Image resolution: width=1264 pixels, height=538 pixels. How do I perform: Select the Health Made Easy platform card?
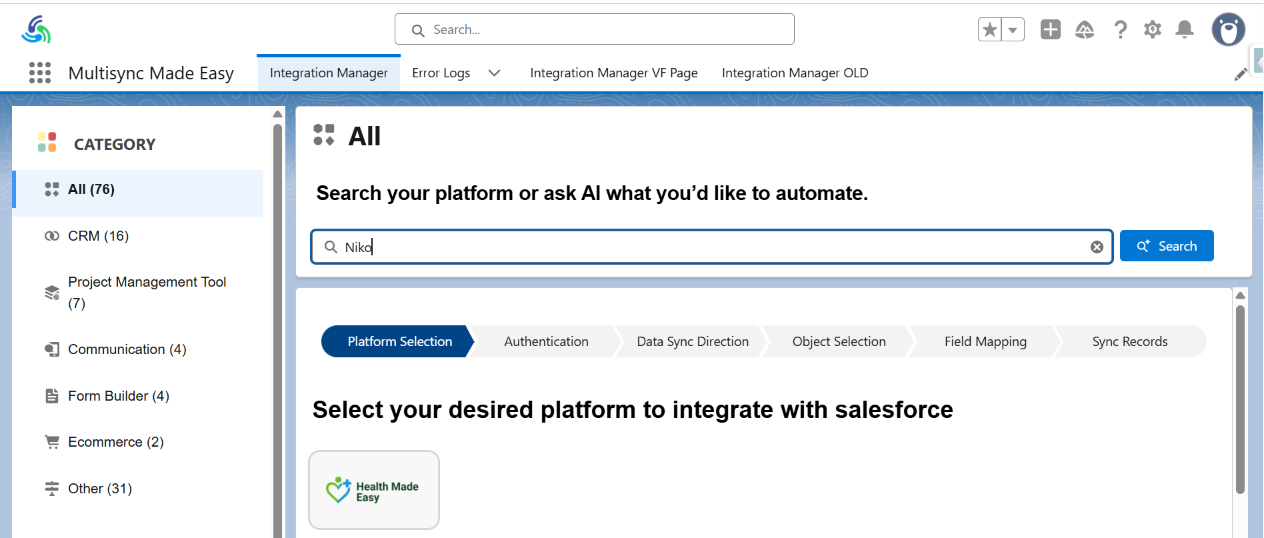click(374, 490)
